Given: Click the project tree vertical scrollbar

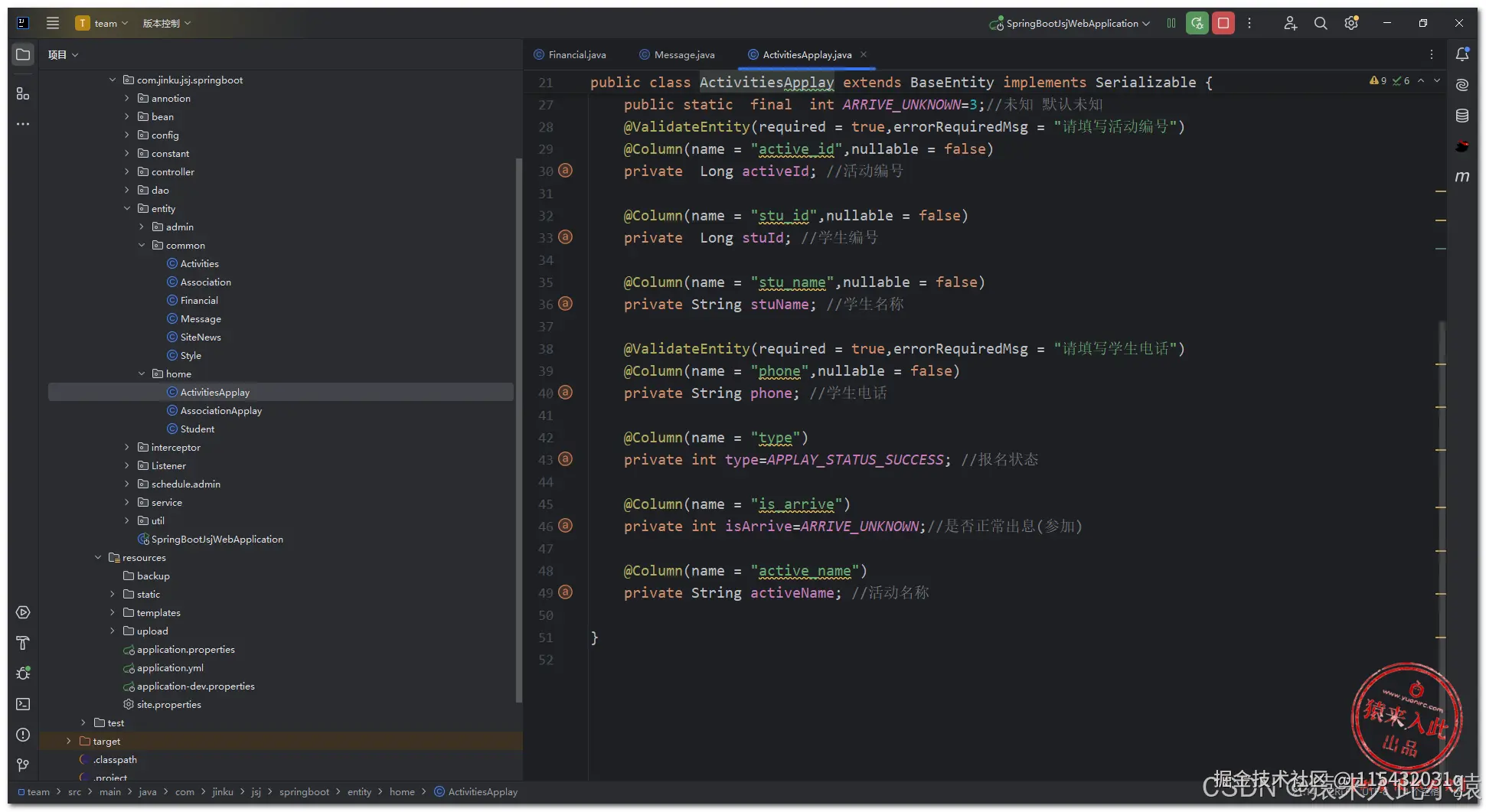Looking at the screenshot, I should point(518,429).
